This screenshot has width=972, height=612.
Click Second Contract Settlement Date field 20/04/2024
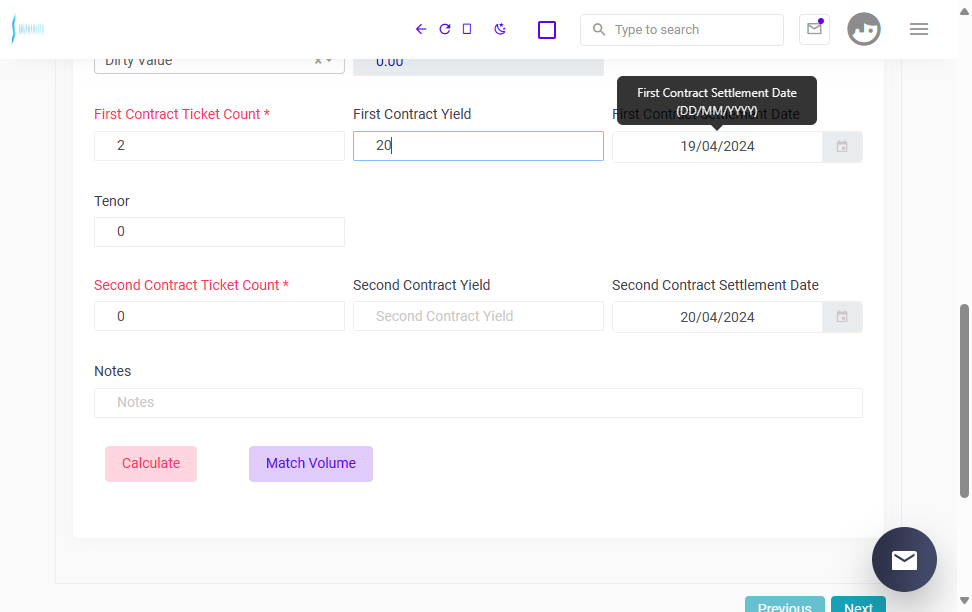coord(717,317)
